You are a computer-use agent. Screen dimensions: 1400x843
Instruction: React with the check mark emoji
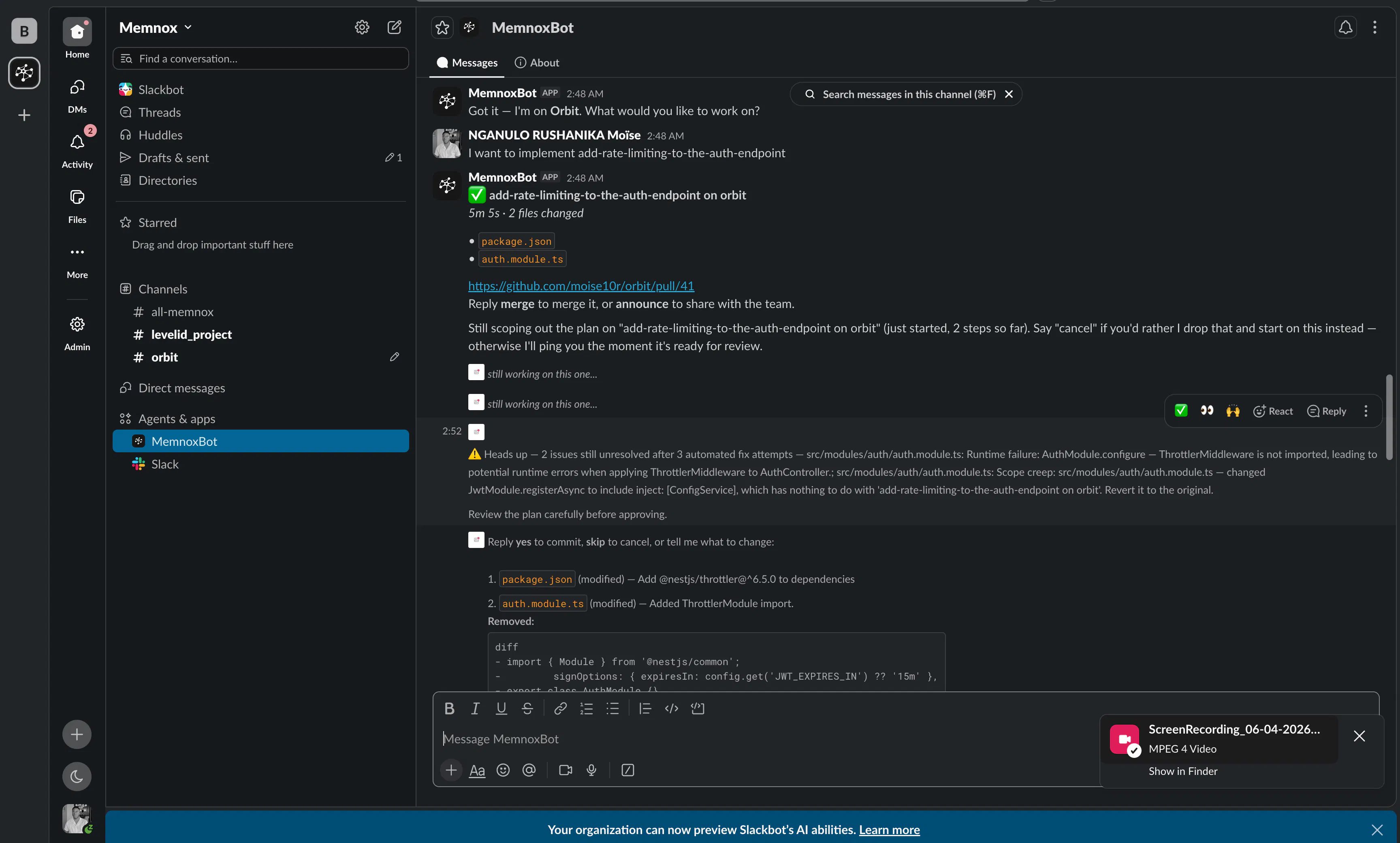(1181, 411)
